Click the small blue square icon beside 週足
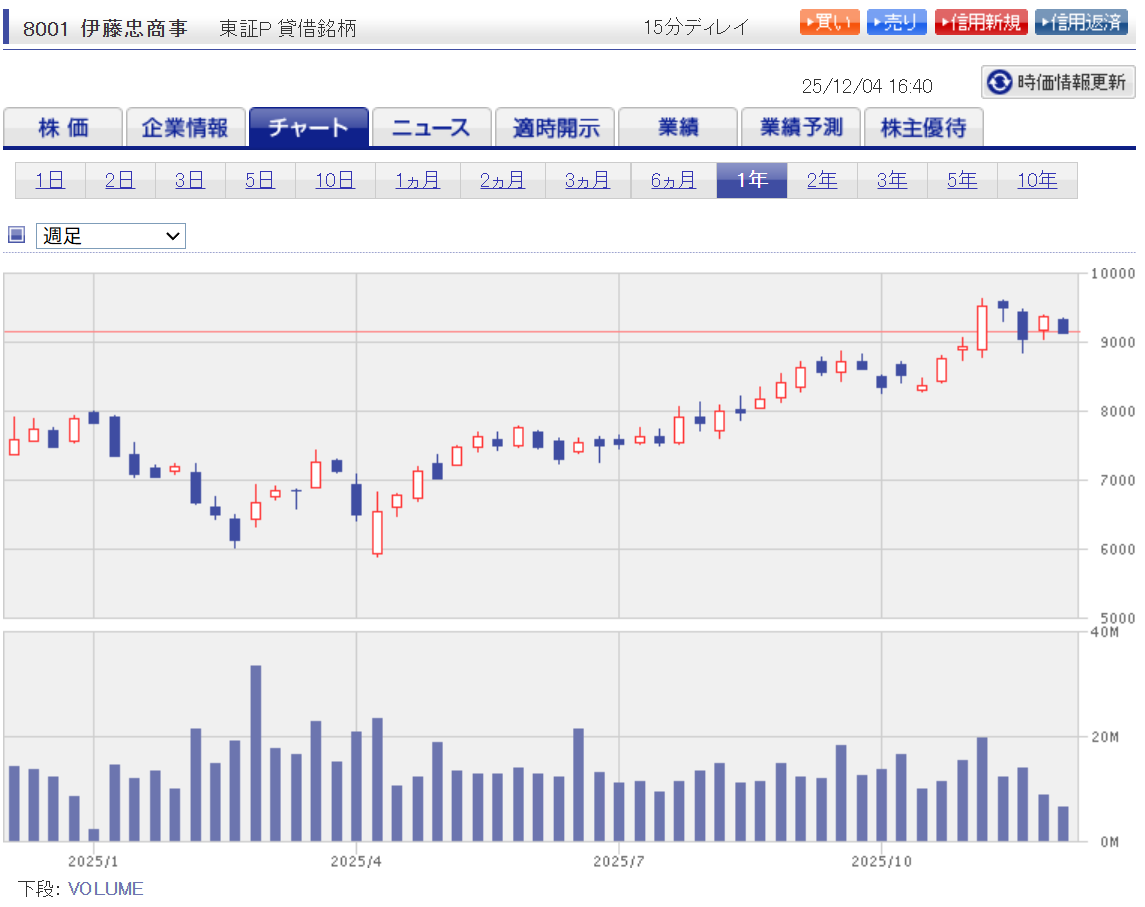This screenshot has width=1145, height=907. [x=16, y=235]
